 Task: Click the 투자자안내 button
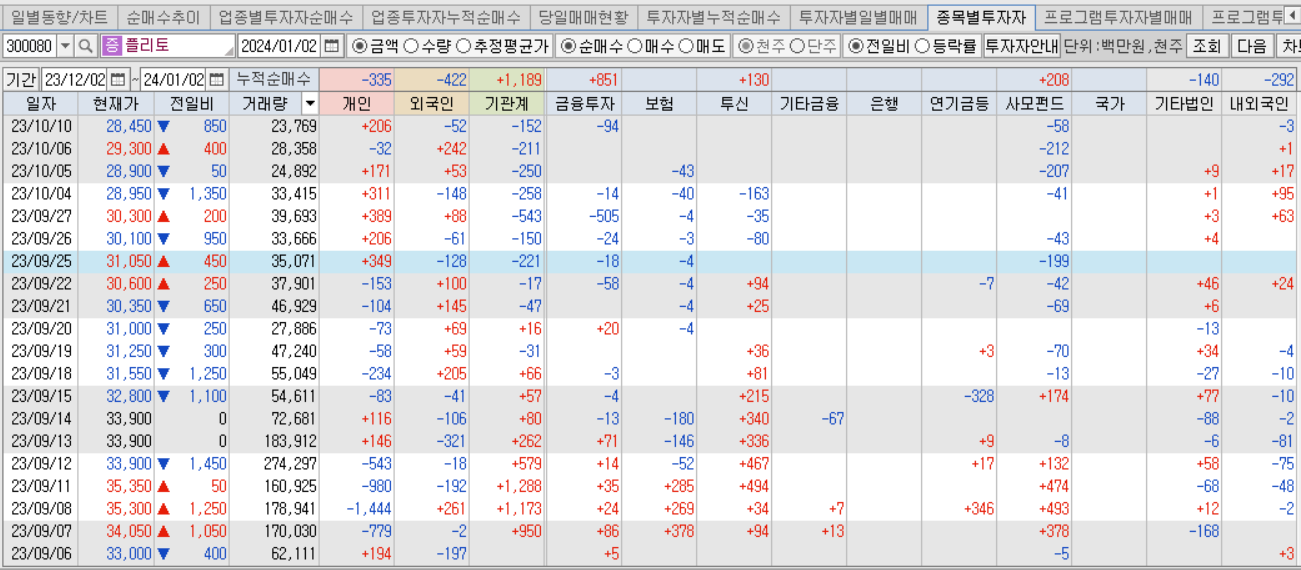pos(1022,46)
